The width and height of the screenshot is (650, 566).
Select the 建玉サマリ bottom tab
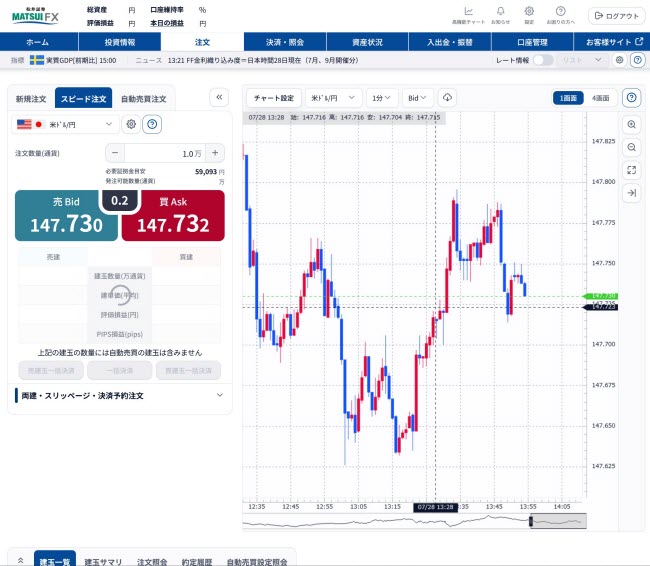coord(103,561)
